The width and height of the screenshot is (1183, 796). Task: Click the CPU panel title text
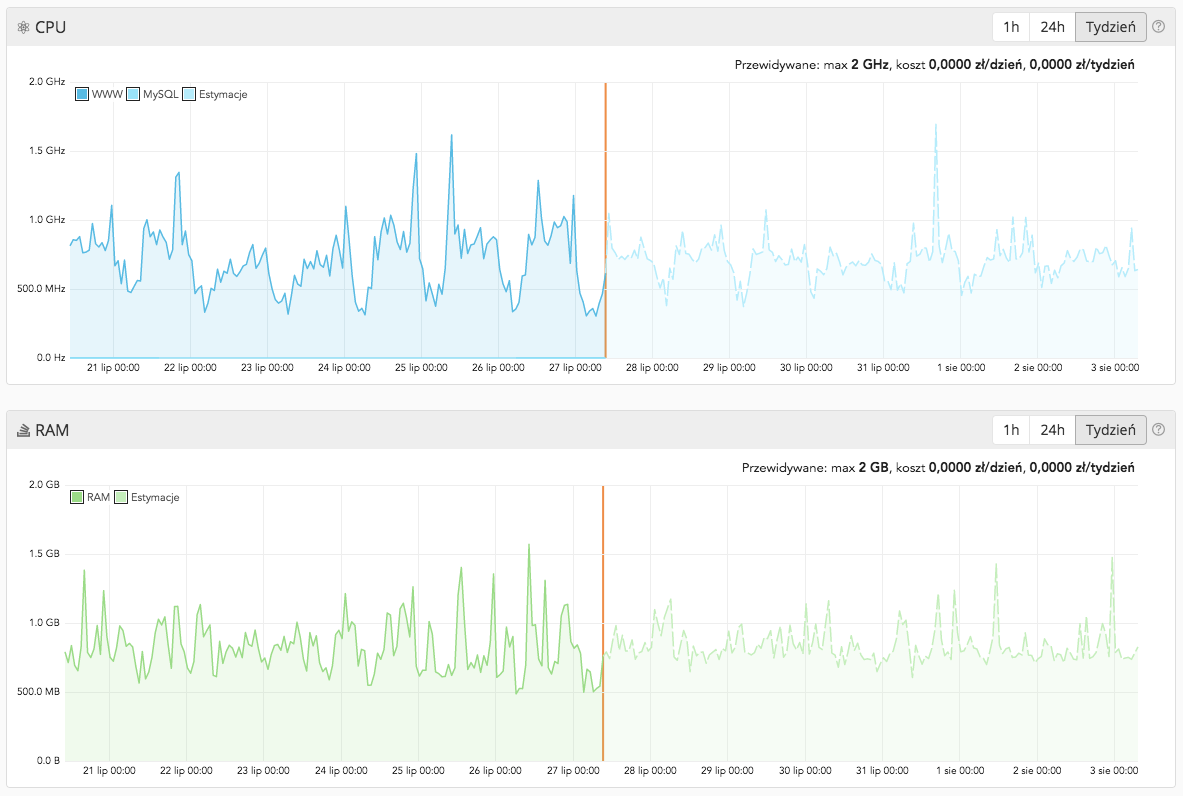pos(51,27)
